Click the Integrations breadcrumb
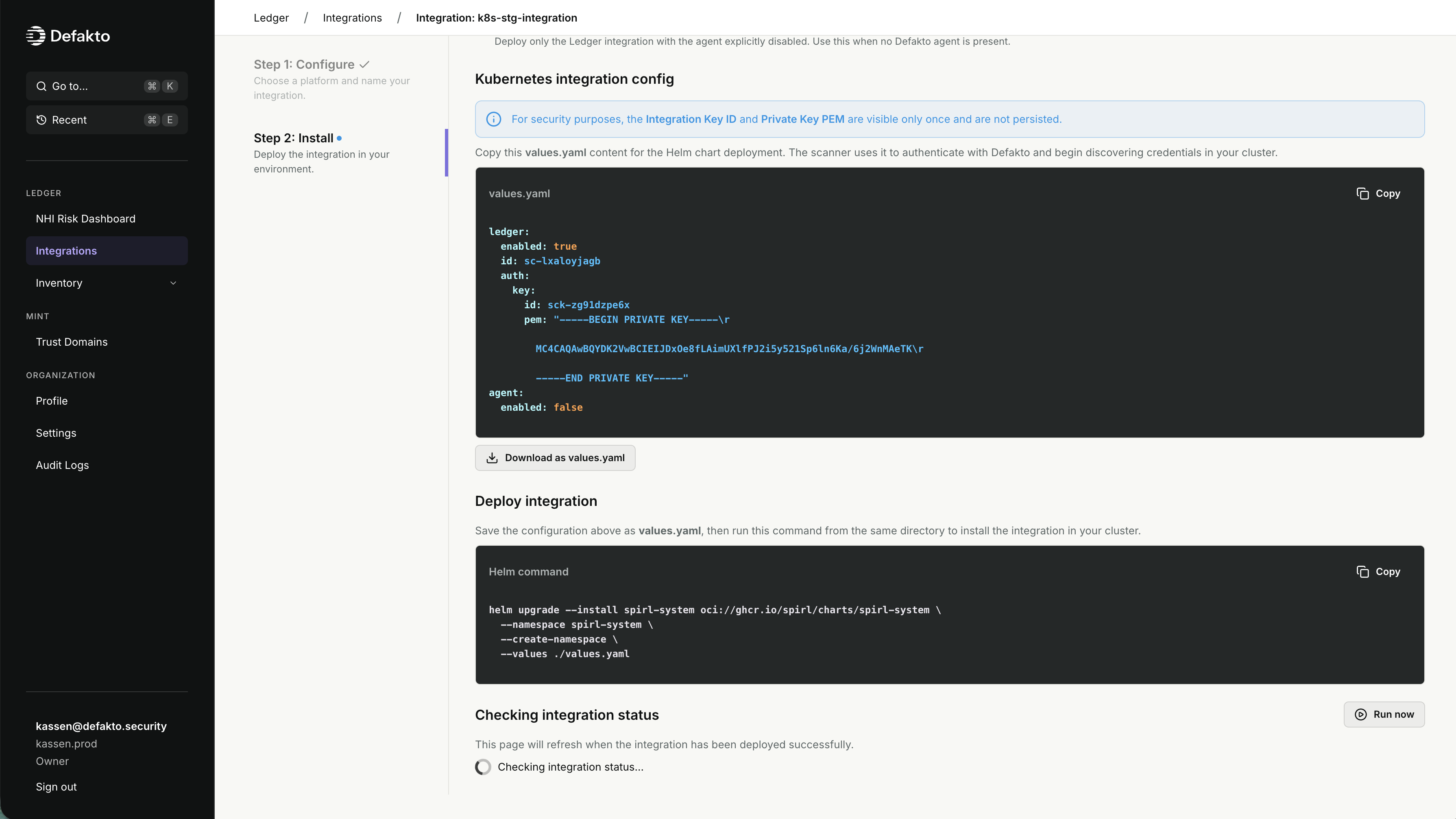Image resolution: width=1456 pixels, height=819 pixels. coord(352,17)
